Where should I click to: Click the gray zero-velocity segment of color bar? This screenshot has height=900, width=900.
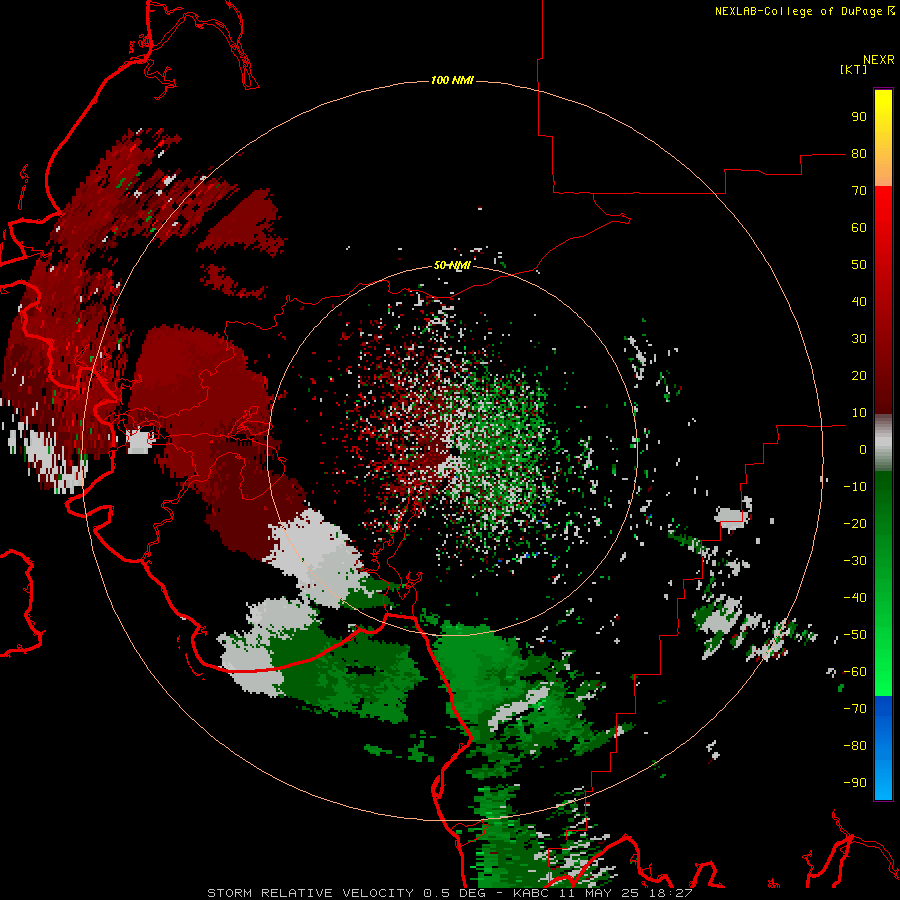coord(883,443)
